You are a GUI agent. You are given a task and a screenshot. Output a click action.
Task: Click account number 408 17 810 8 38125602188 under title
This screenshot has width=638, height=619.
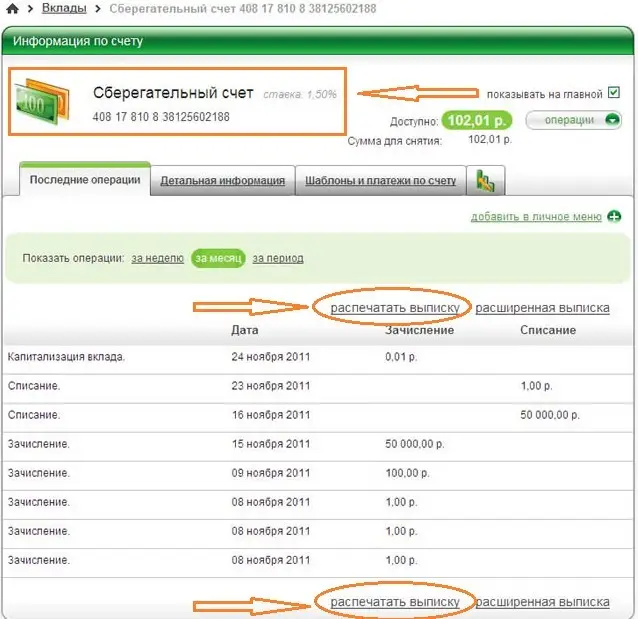tap(161, 117)
